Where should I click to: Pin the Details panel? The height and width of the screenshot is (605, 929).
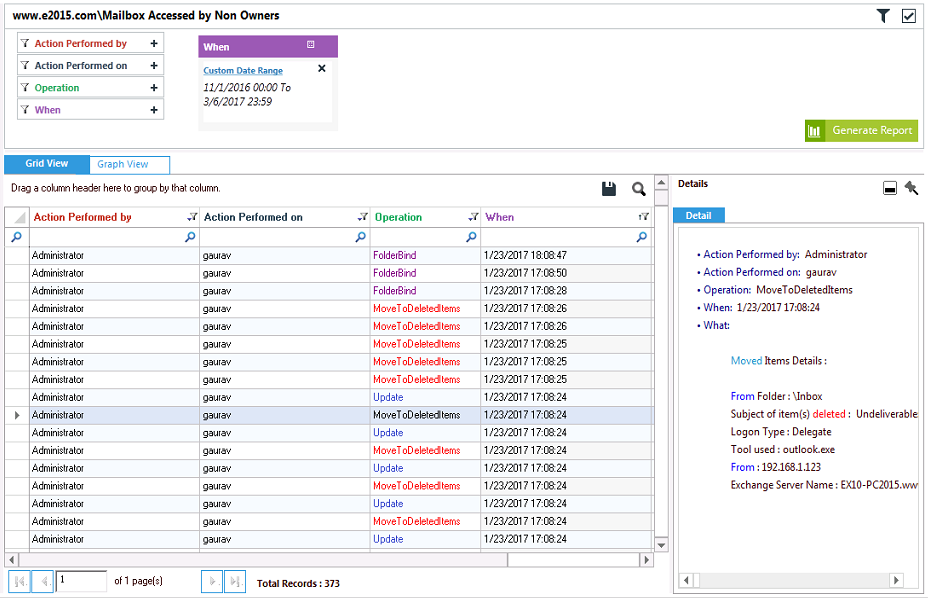pos(911,188)
